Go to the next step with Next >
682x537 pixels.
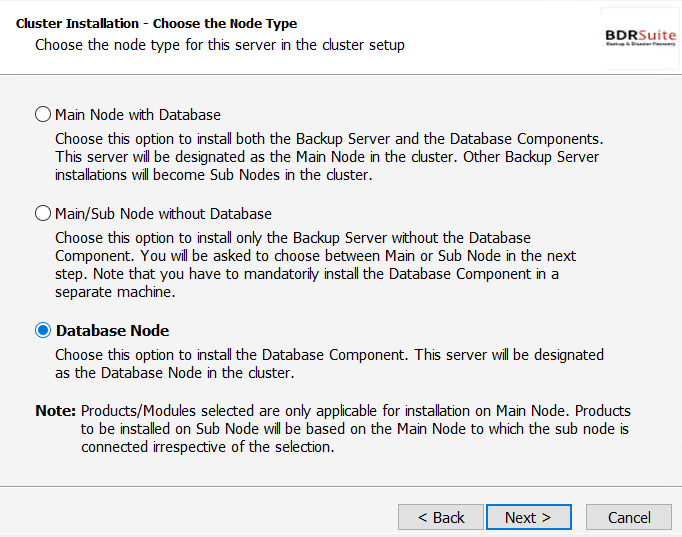tap(528, 517)
